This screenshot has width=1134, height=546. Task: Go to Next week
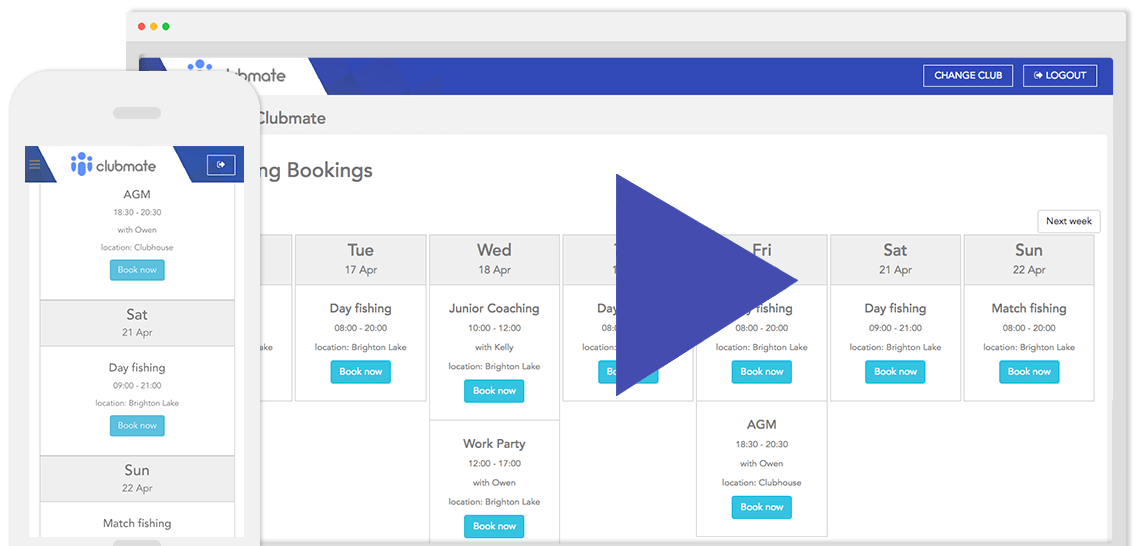[1068, 221]
